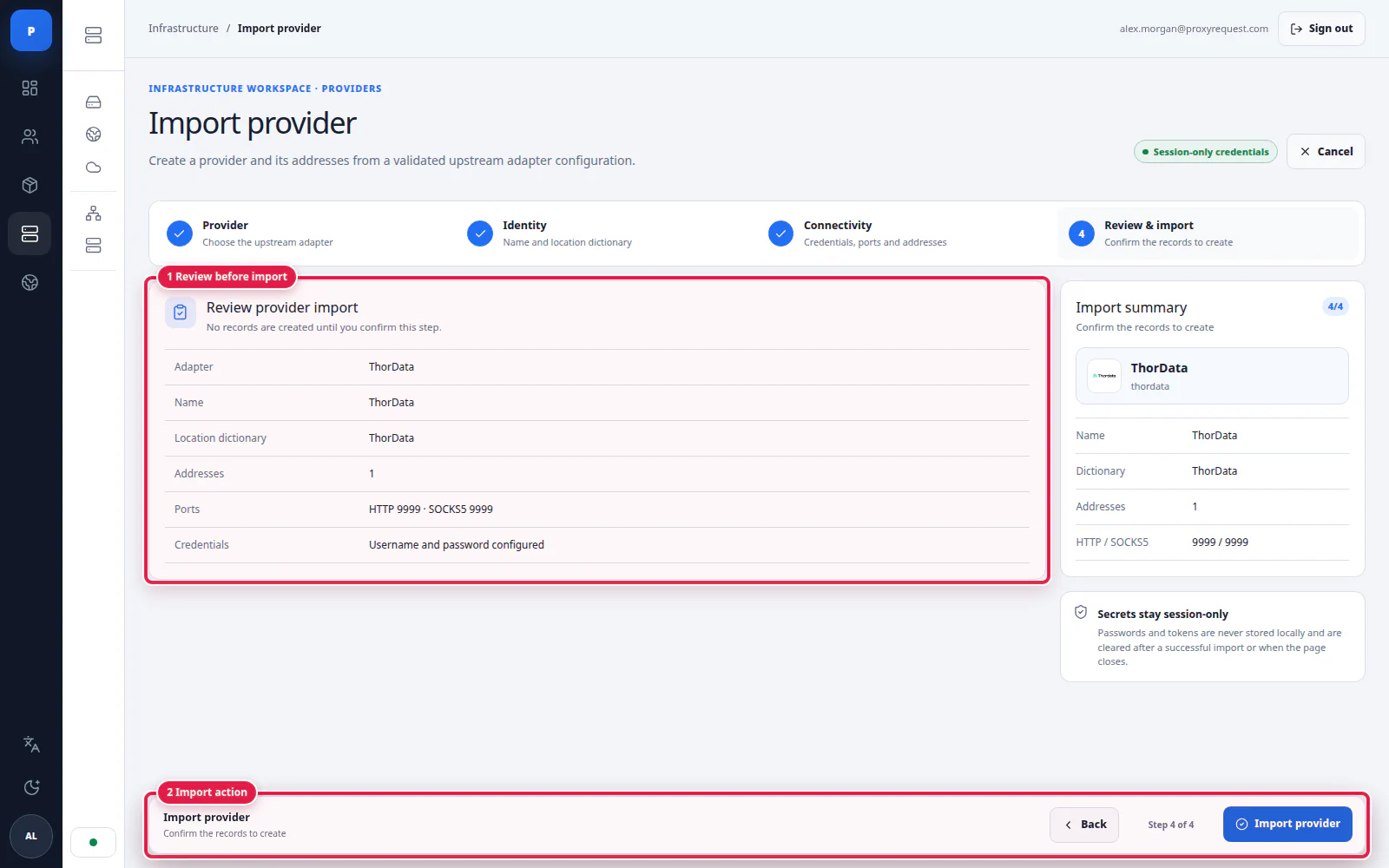This screenshot has height=868, width=1389.
Task: Go to Infrastructure breadcrumb
Action: pos(183,29)
